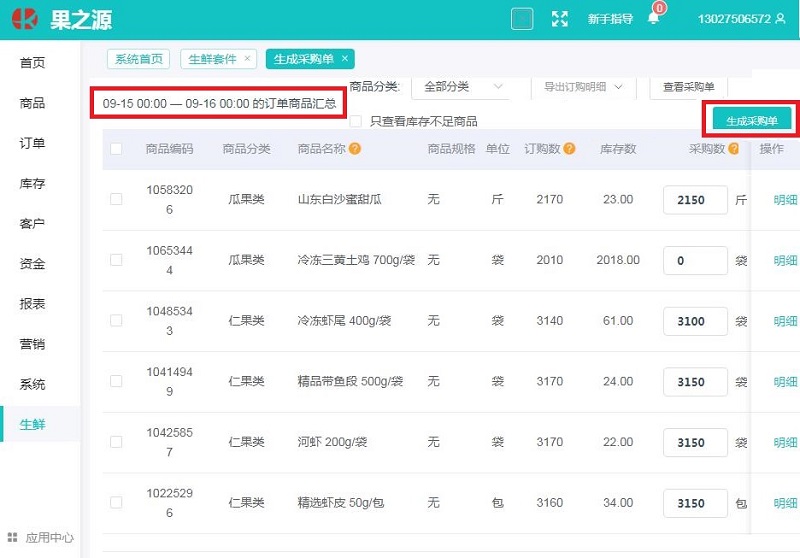Check the row for 山东白沙蜜甜瓜

(x=116, y=199)
